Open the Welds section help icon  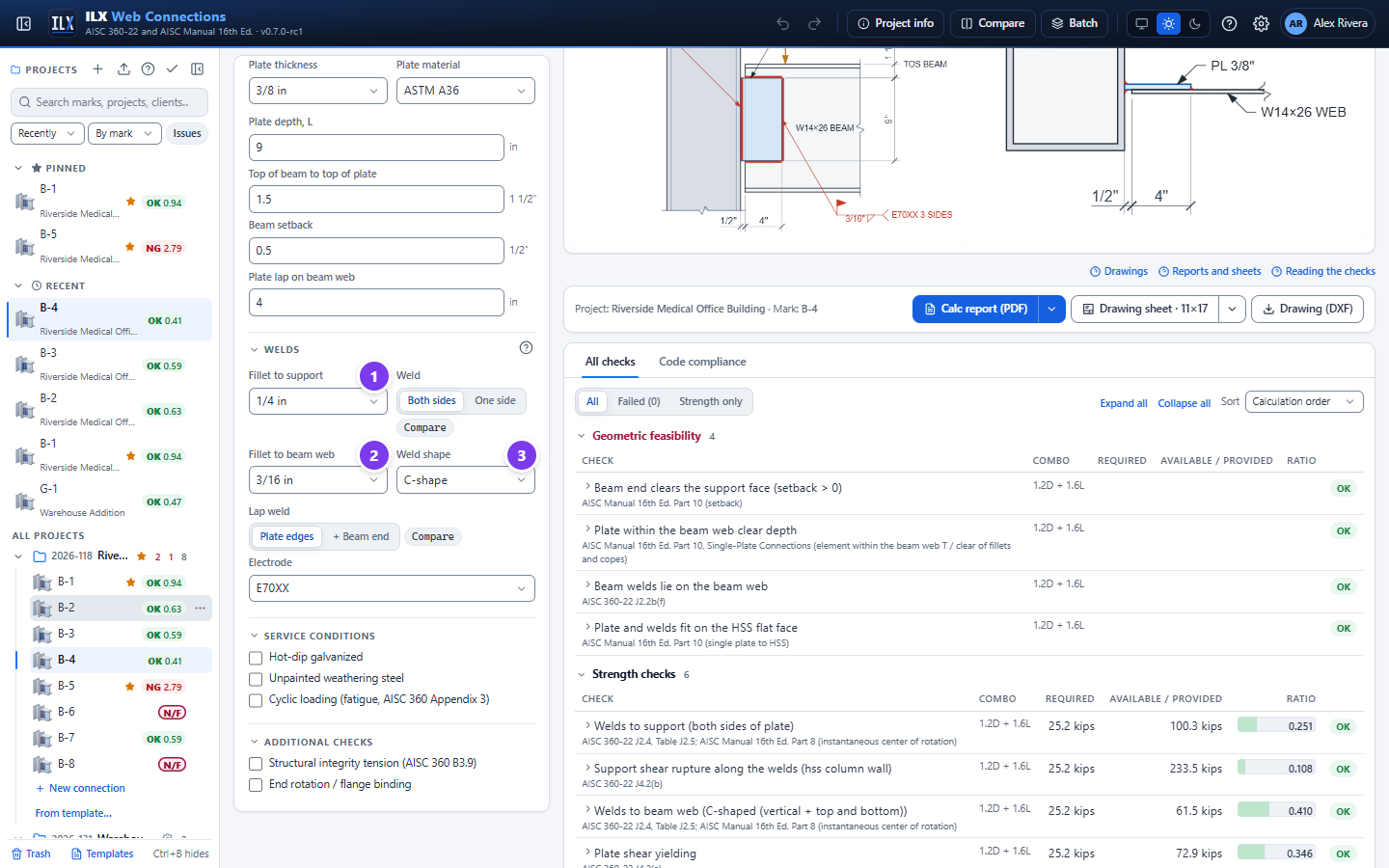(526, 348)
